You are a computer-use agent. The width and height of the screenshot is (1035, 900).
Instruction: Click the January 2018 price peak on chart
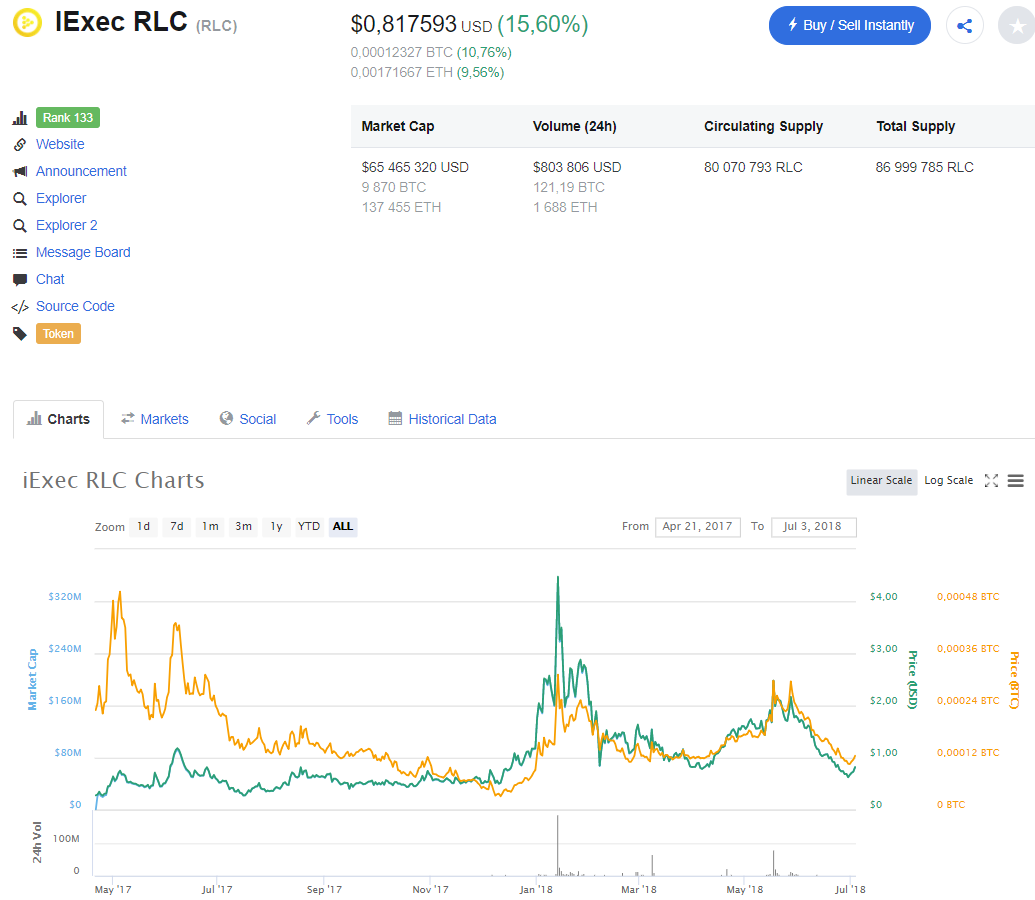(x=558, y=578)
